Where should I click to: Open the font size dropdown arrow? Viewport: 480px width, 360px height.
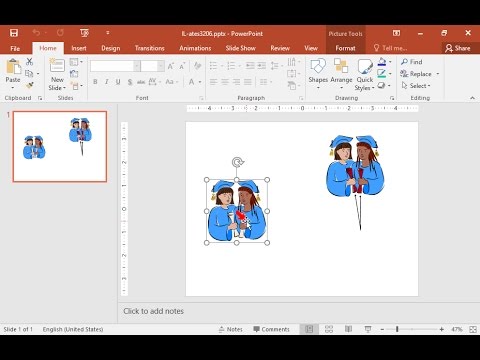(161, 66)
